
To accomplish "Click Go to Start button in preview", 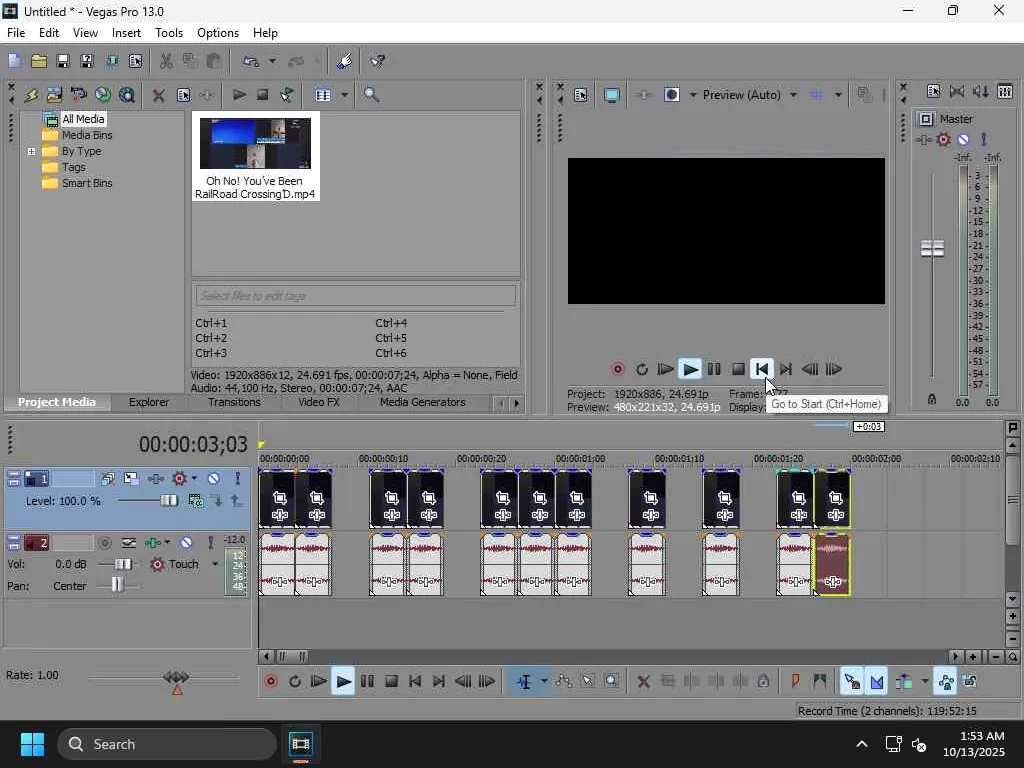I will [x=761, y=369].
